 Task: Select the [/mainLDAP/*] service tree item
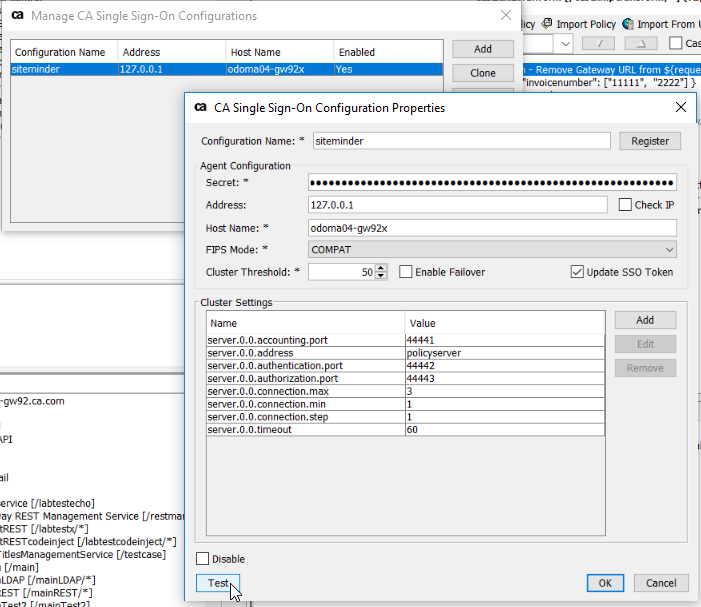pos(47,580)
